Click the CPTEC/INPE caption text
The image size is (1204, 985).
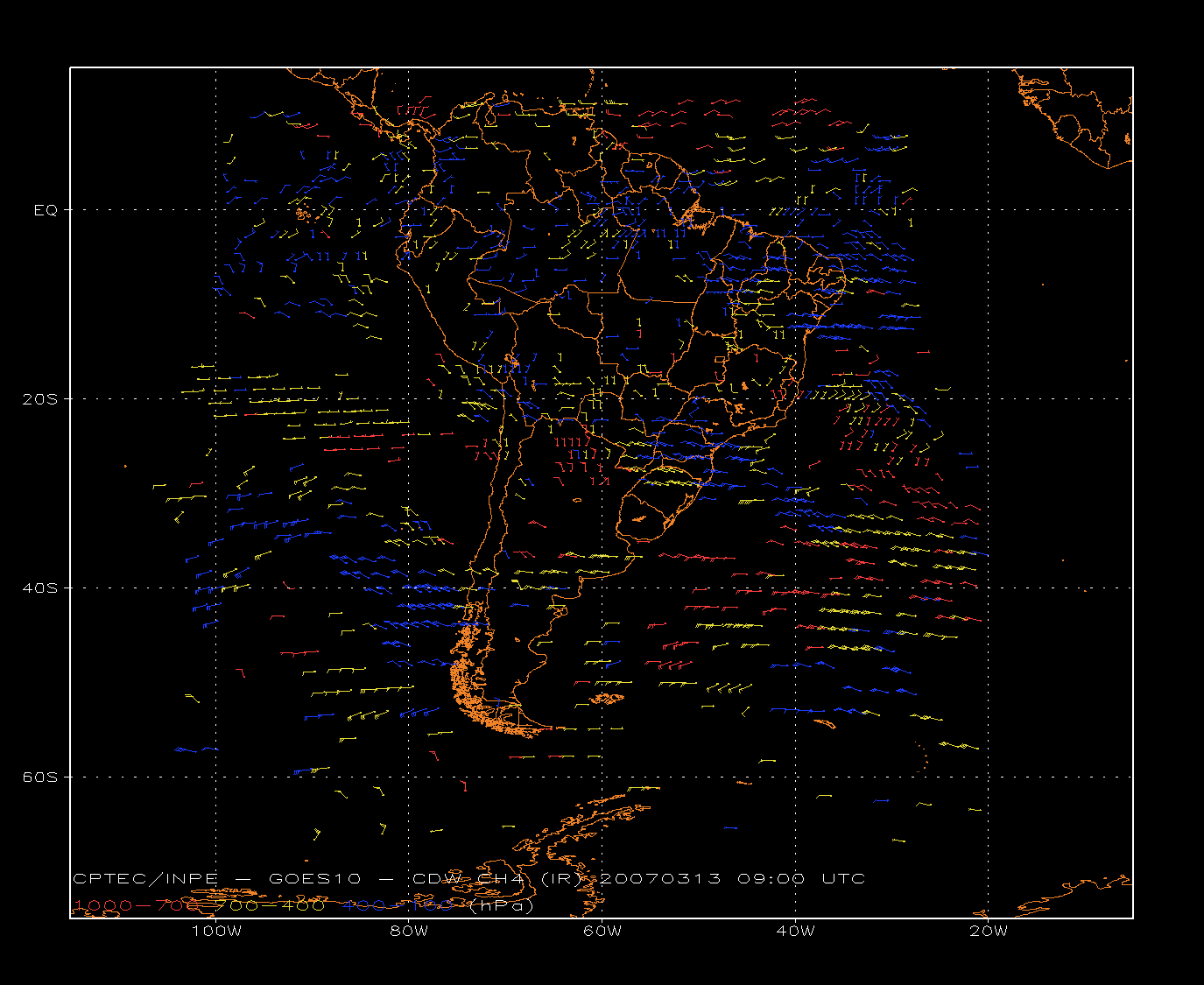[145, 879]
